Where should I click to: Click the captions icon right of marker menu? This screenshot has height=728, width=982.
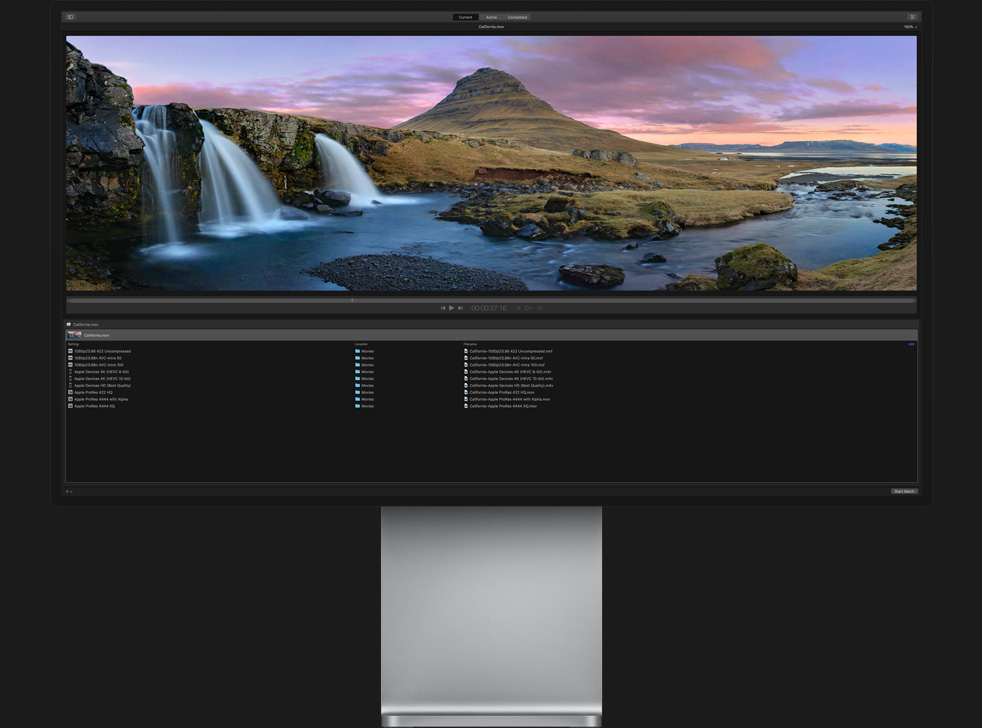pos(539,308)
